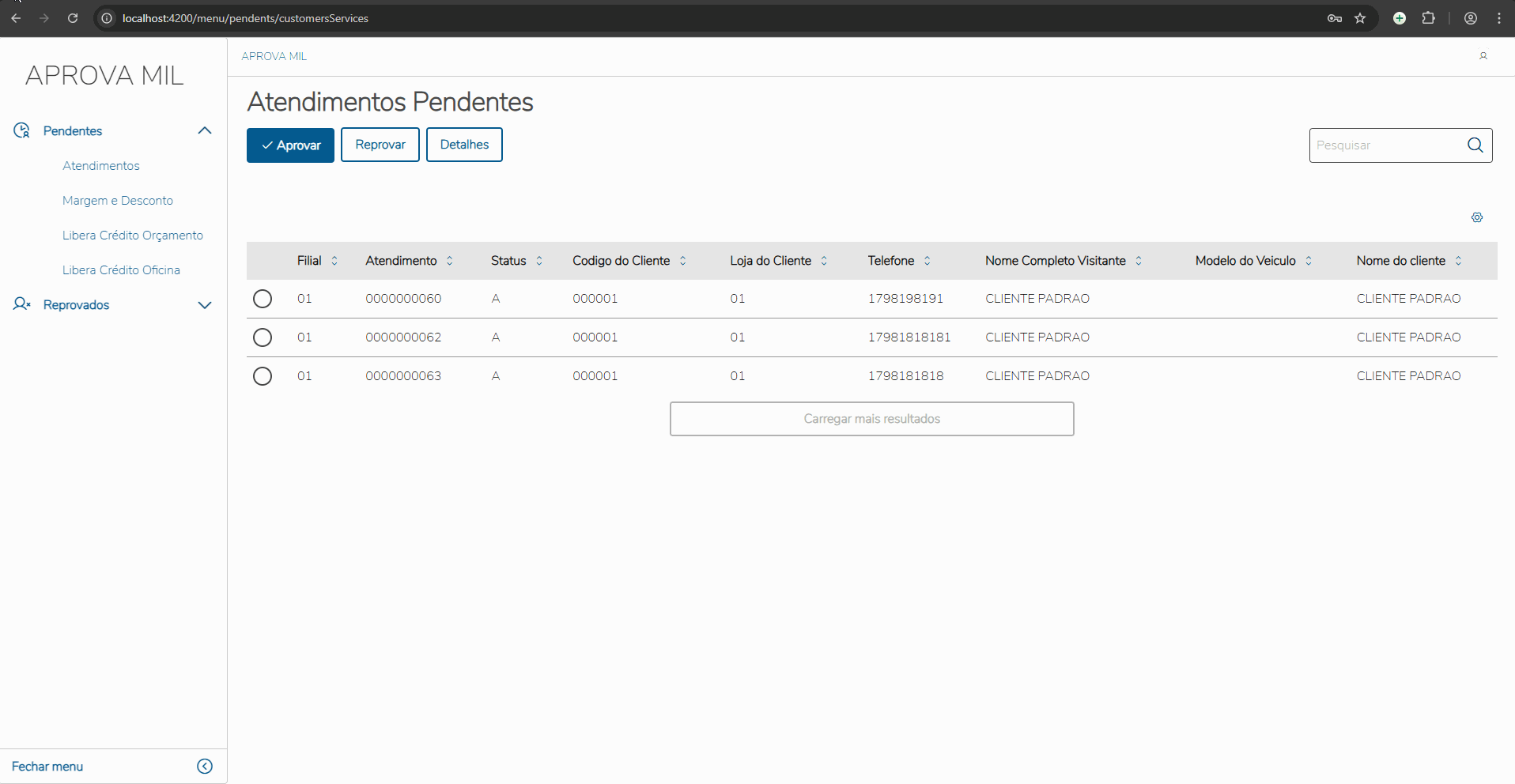
Task: Collapse the Pendentes menu section
Action: point(204,131)
